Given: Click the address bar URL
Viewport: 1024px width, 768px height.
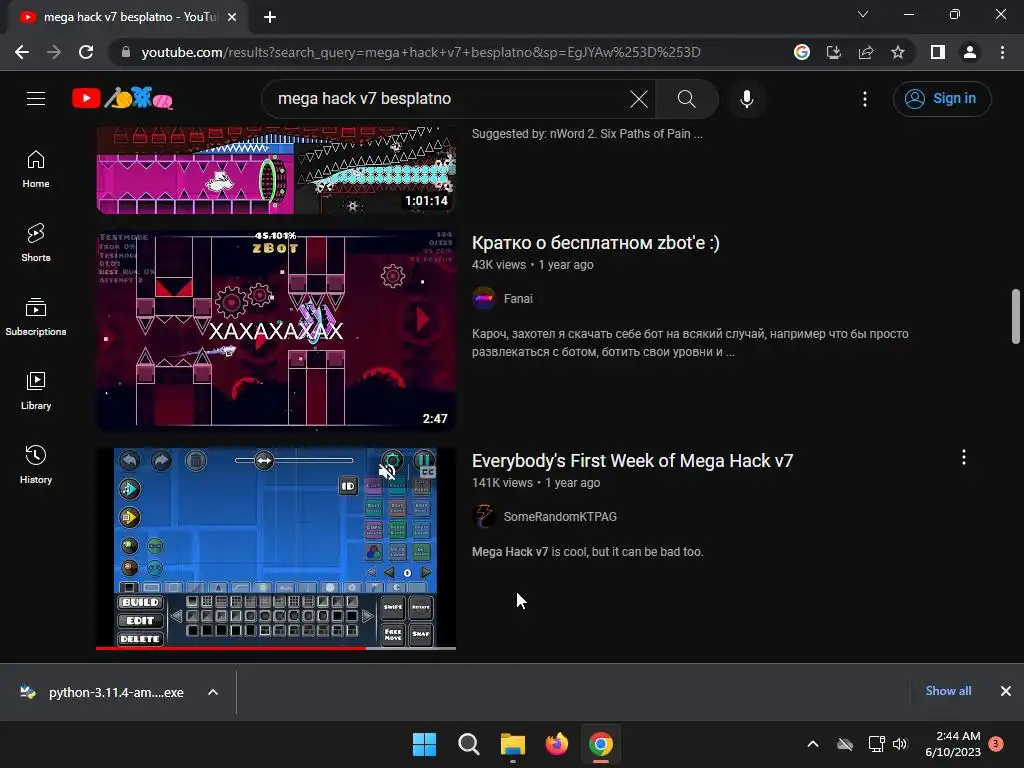Looking at the screenshot, I should tap(421, 52).
